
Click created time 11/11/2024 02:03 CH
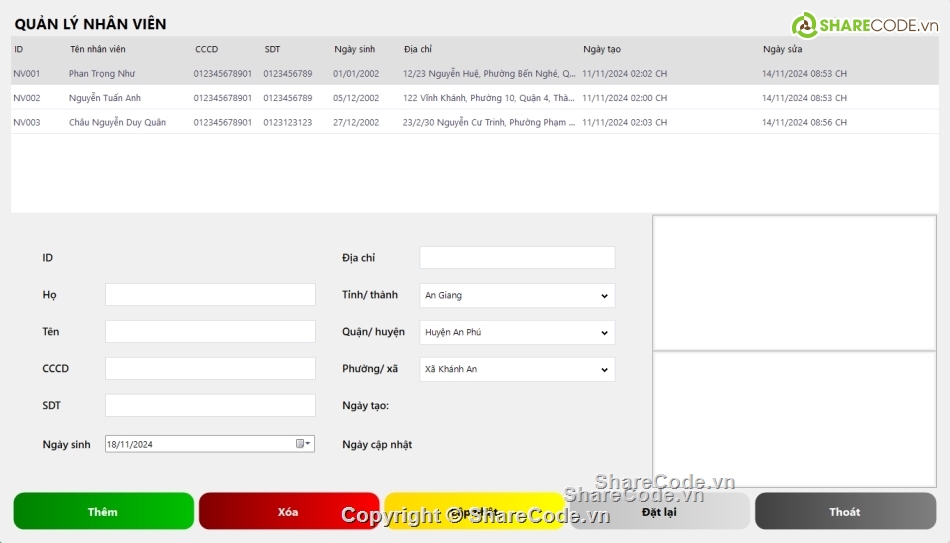click(625, 122)
